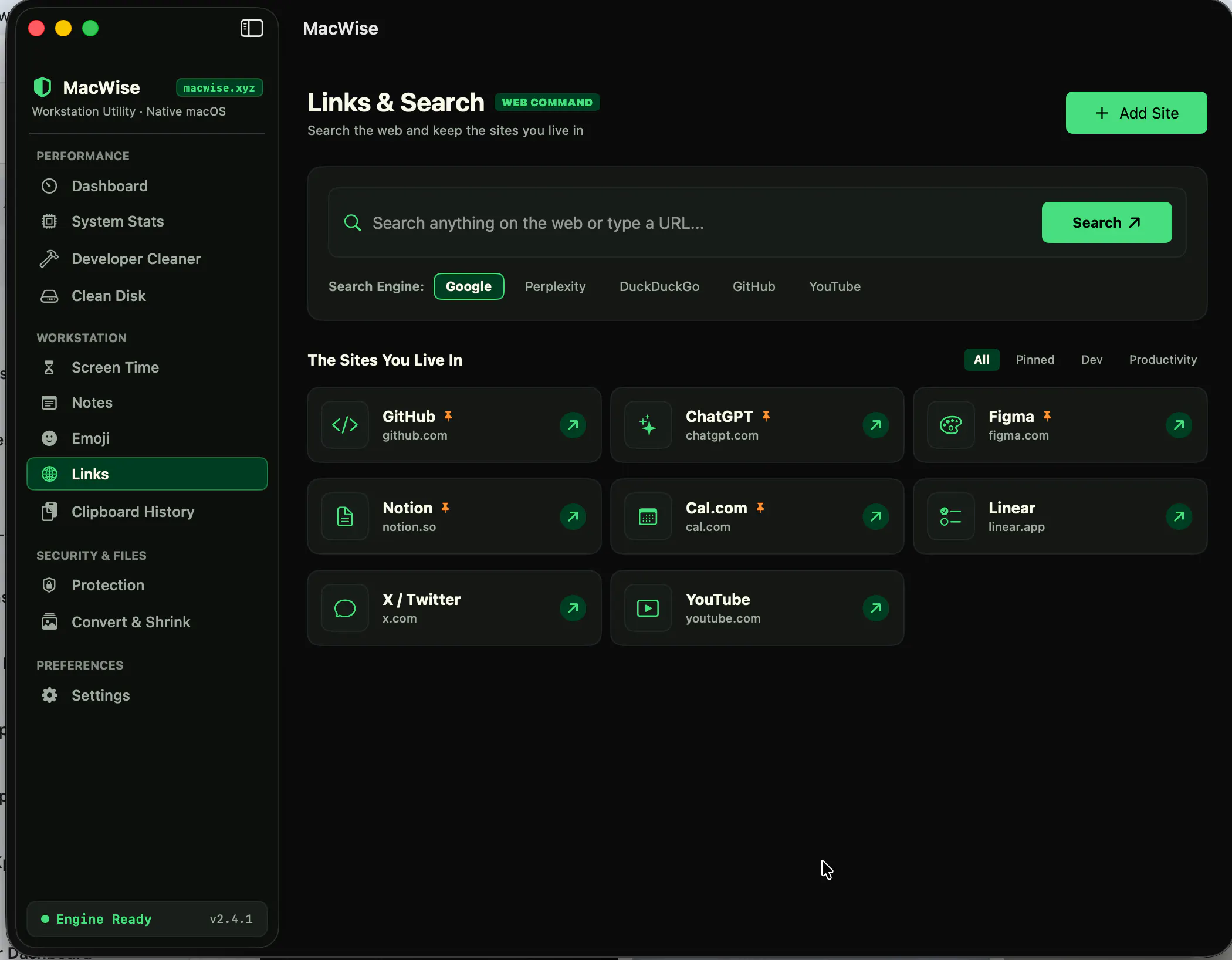Click the WEB COMMAND badge
The width and height of the screenshot is (1232, 960).
(547, 102)
